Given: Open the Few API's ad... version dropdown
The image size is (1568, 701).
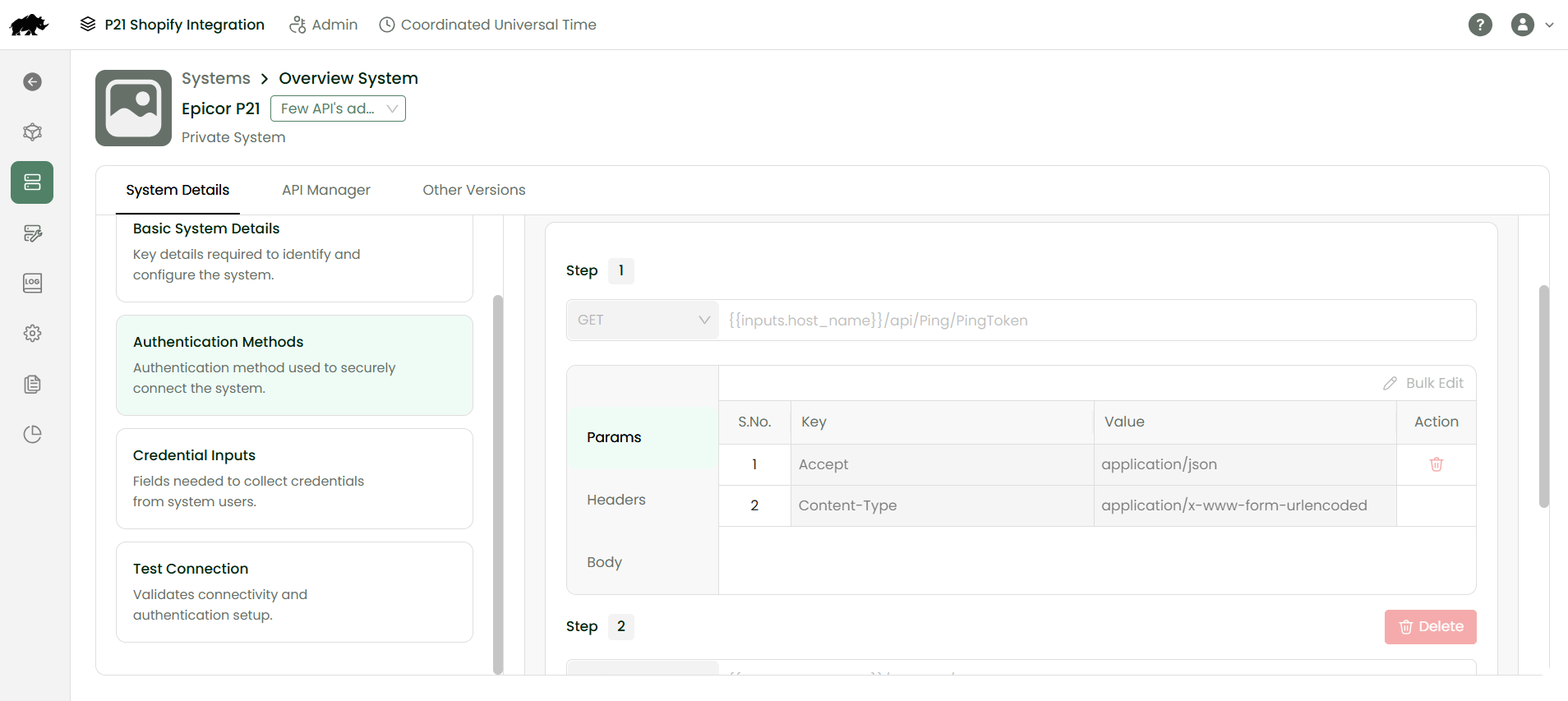Looking at the screenshot, I should pyautogui.click(x=338, y=108).
